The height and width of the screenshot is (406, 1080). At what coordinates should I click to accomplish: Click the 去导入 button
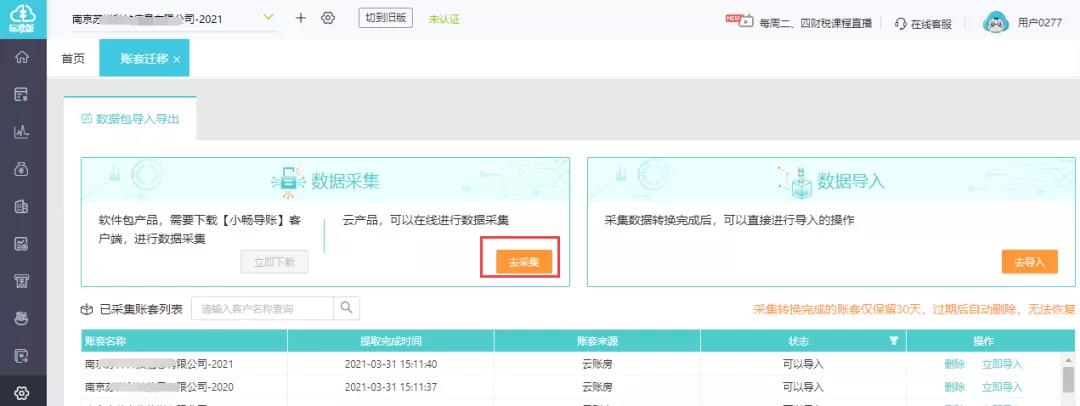[x=1029, y=262]
